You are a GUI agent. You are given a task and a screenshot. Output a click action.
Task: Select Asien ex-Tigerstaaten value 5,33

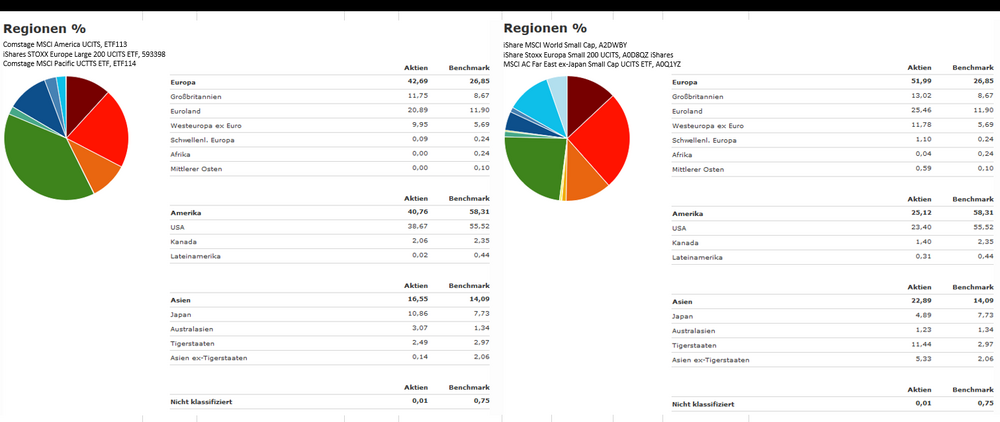coord(923,360)
